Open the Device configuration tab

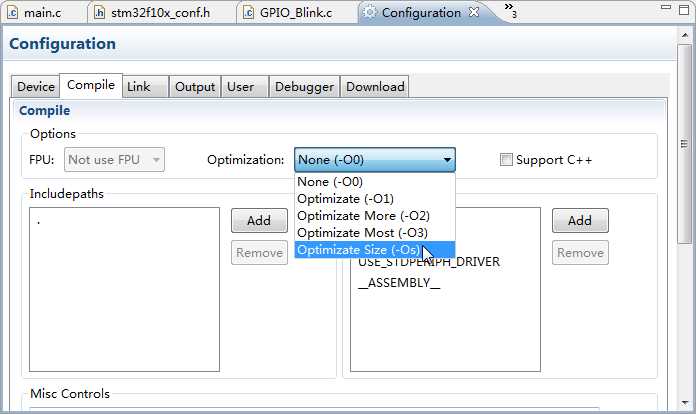click(x=36, y=87)
